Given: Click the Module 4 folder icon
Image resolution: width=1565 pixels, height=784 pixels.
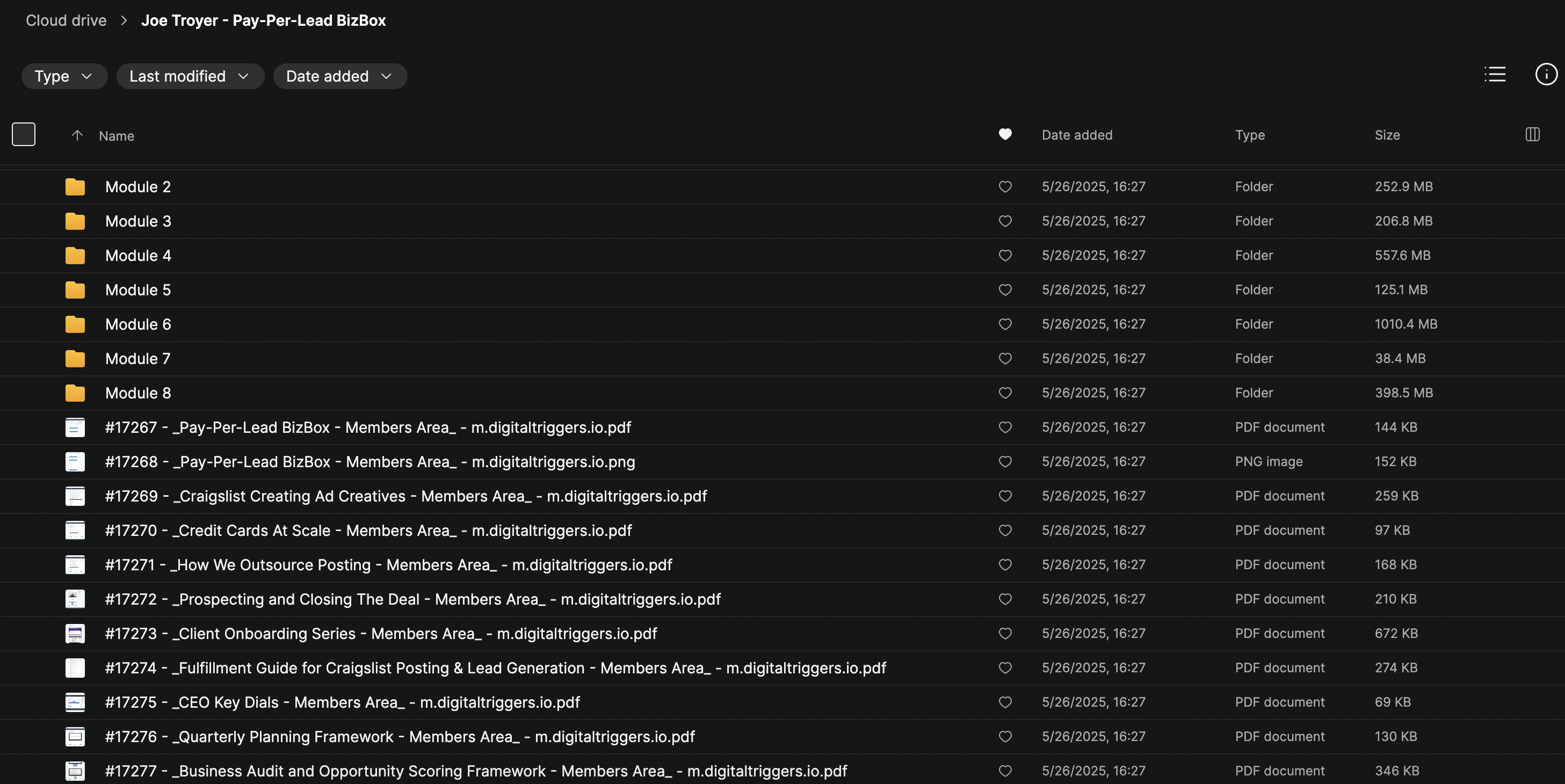Looking at the screenshot, I should click(x=75, y=255).
